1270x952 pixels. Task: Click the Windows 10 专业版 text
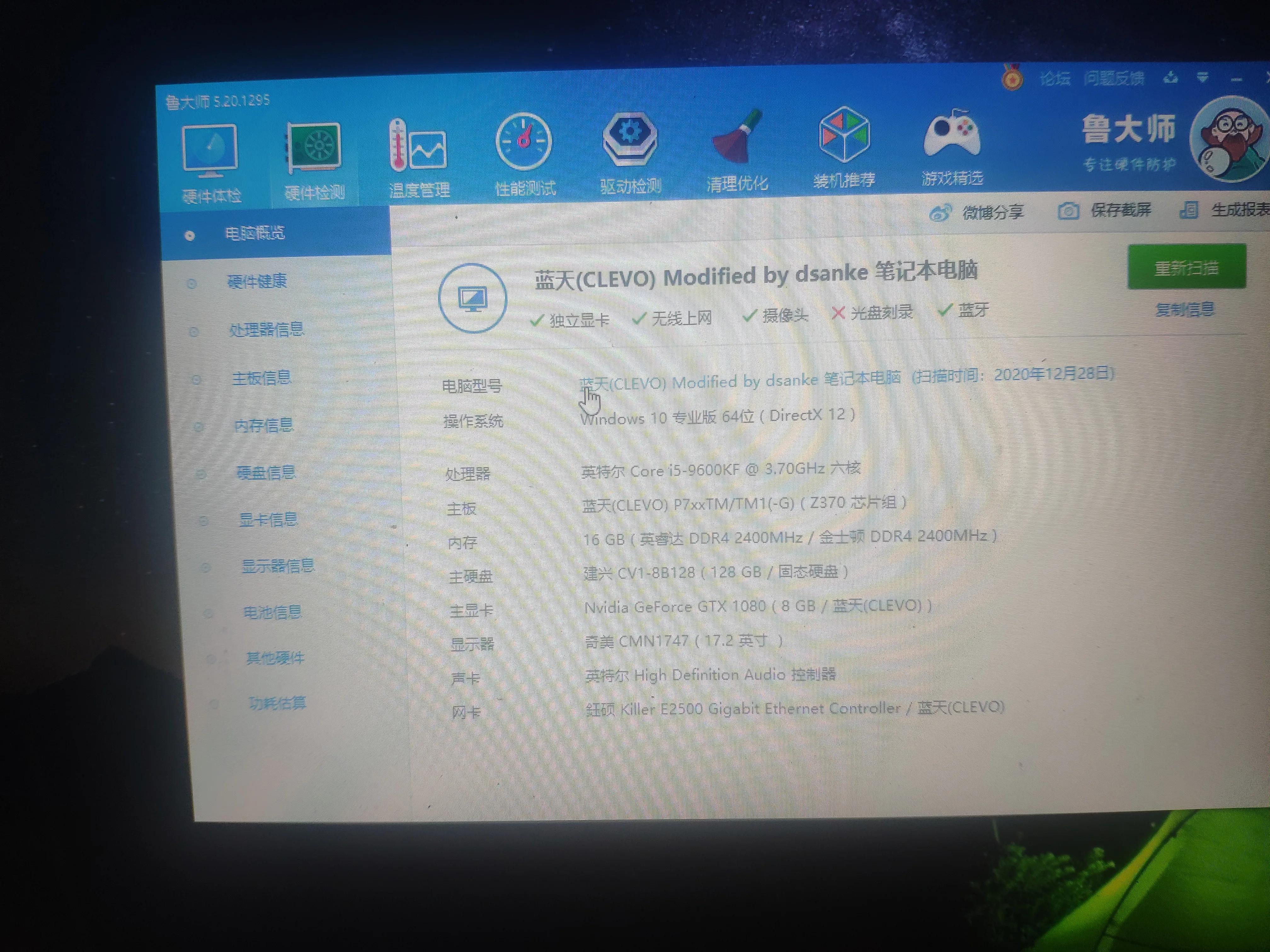[x=718, y=416]
